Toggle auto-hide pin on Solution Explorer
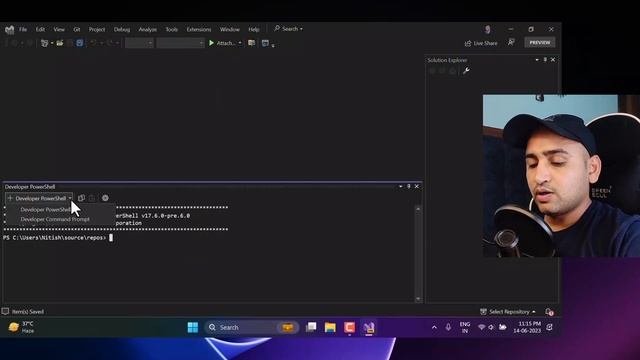 545,60
